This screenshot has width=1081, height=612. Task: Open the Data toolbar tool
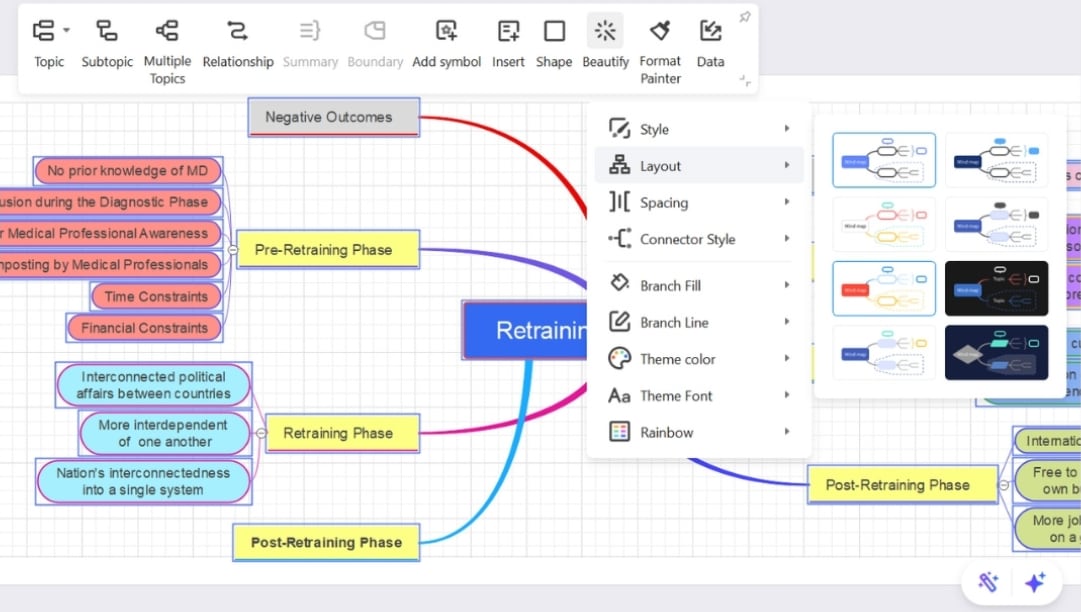[710, 30]
